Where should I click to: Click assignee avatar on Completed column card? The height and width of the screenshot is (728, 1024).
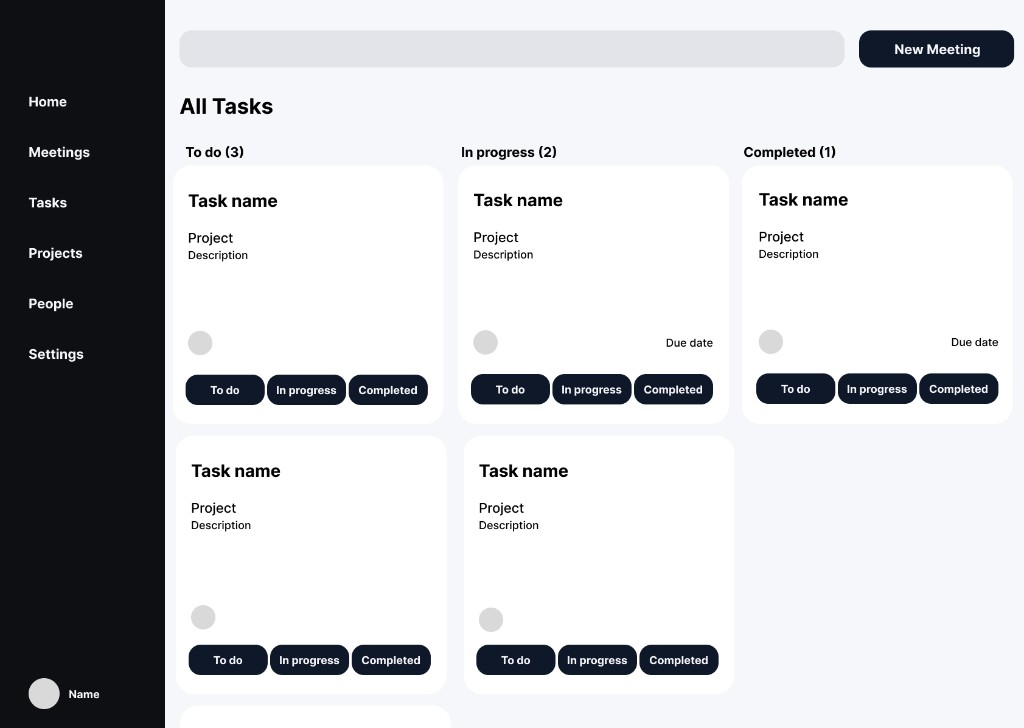(771, 341)
